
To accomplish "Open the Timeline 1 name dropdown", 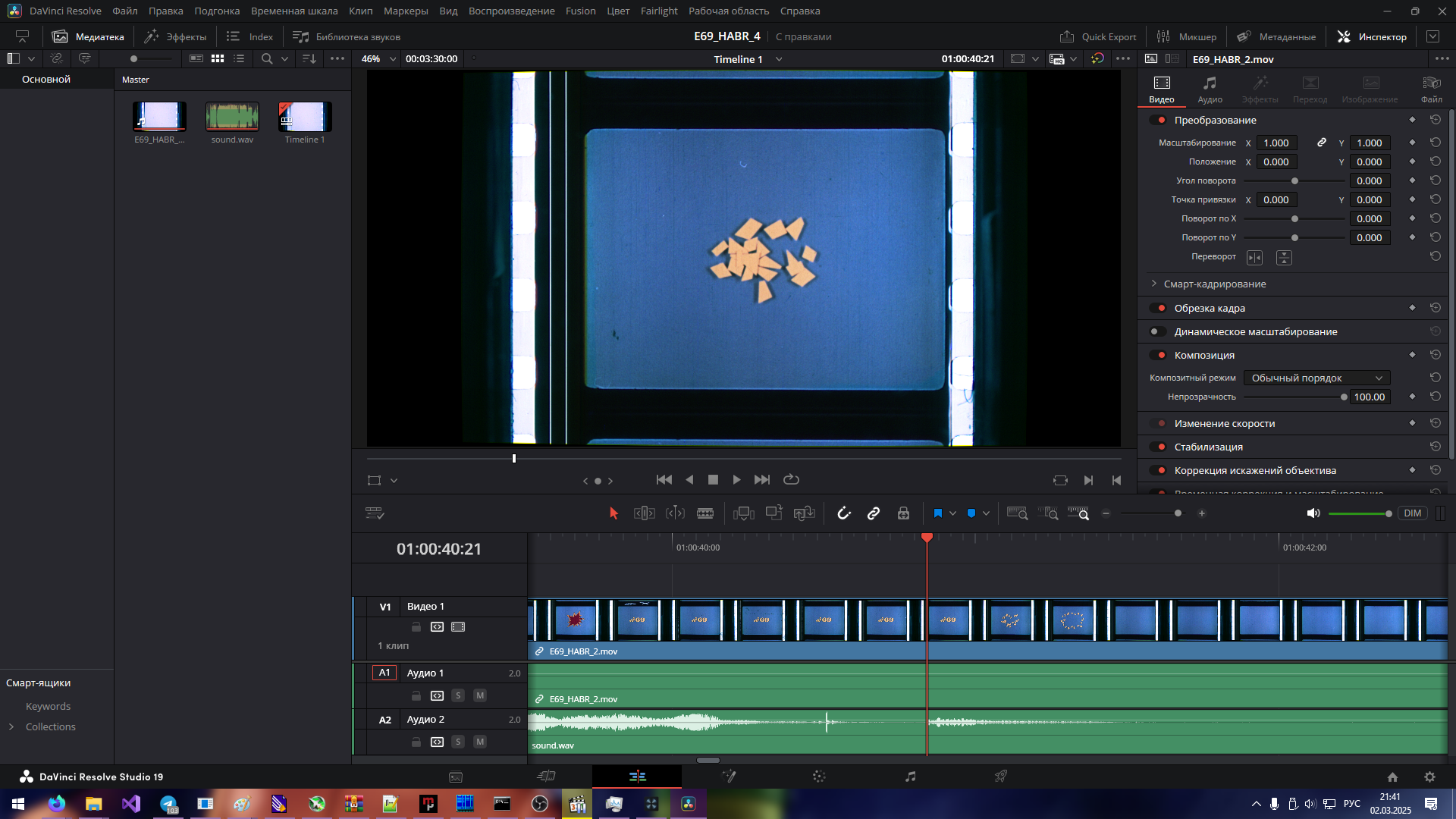I will (x=779, y=59).
